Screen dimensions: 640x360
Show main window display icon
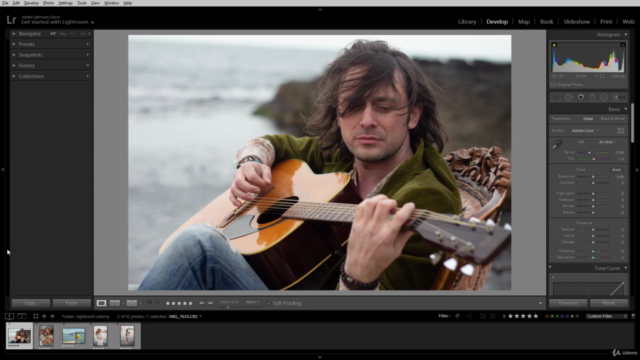click(x=9, y=316)
